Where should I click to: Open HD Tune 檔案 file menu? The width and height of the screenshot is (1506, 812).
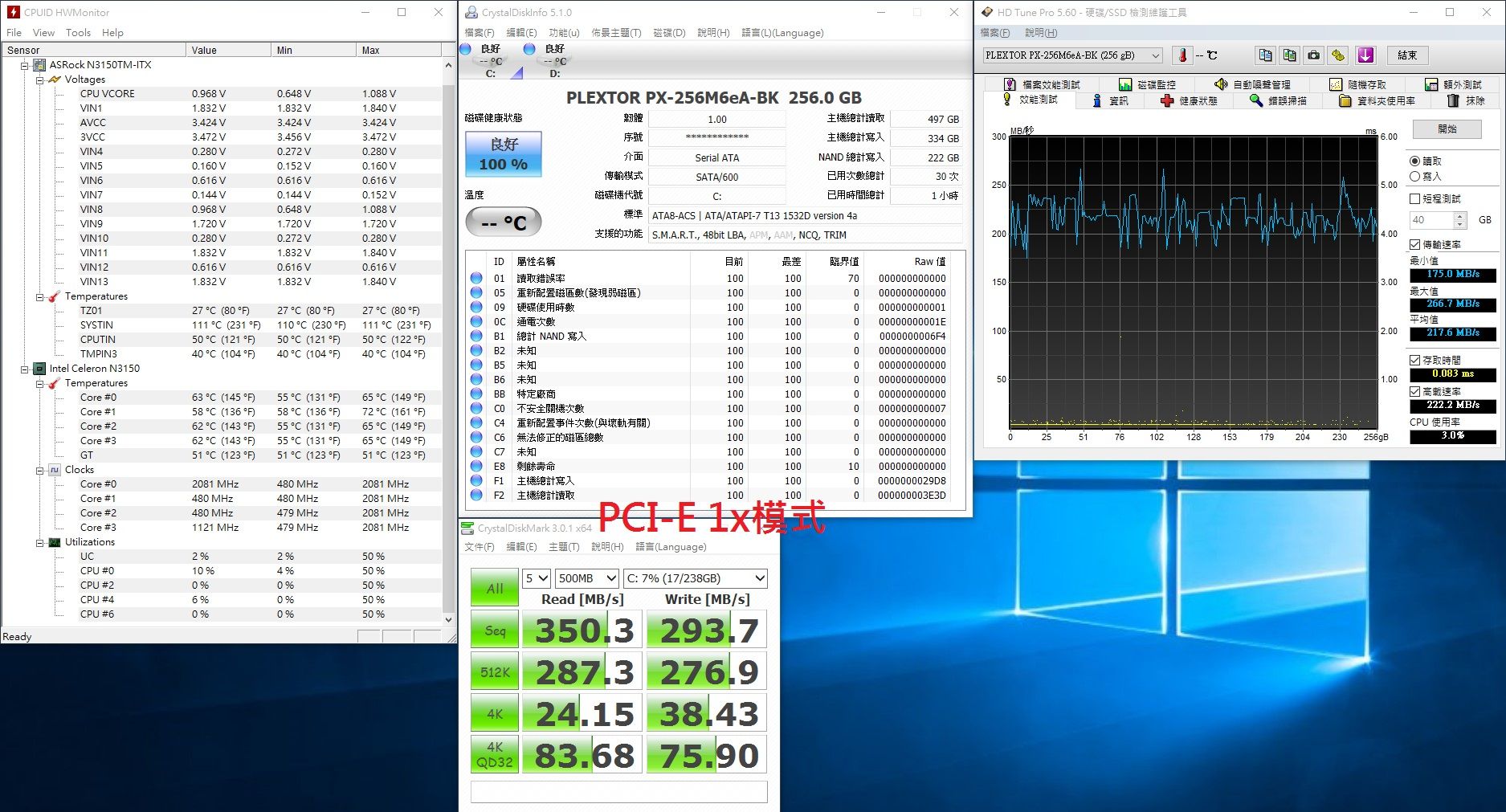pos(994,33)
